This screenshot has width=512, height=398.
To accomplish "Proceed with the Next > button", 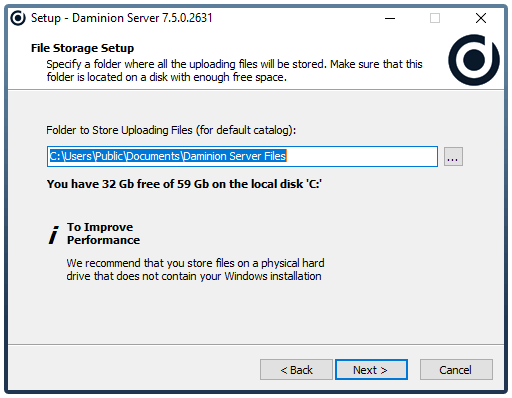I will [x=371, y=369].
